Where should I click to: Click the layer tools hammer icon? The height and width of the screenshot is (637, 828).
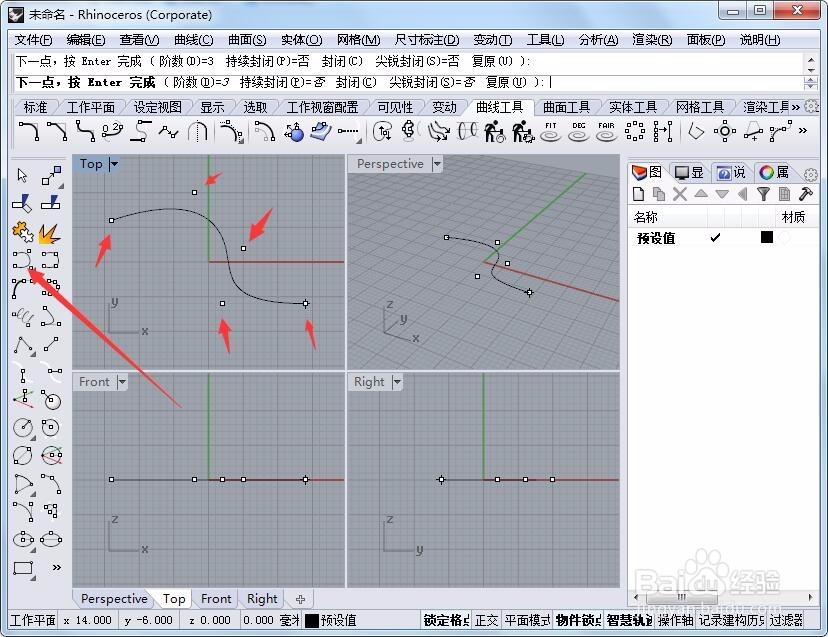tap(805, 194)
